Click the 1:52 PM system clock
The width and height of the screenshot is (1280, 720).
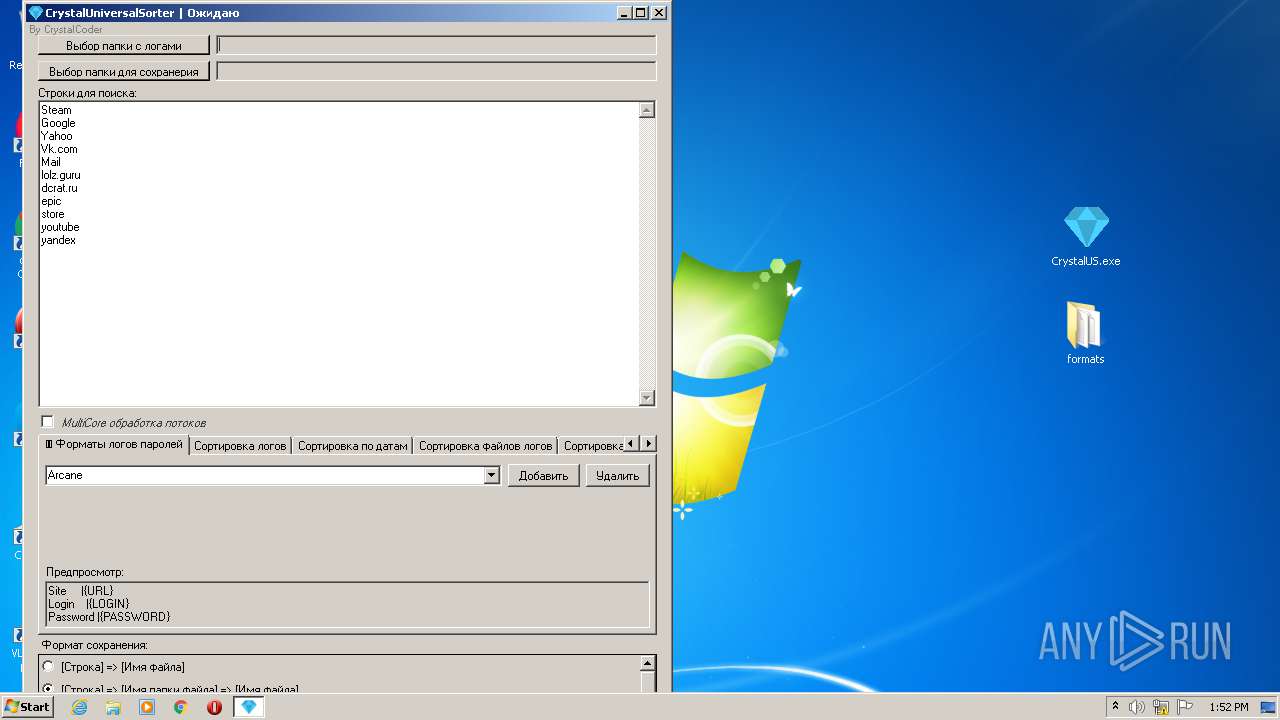click(1228, 707)
